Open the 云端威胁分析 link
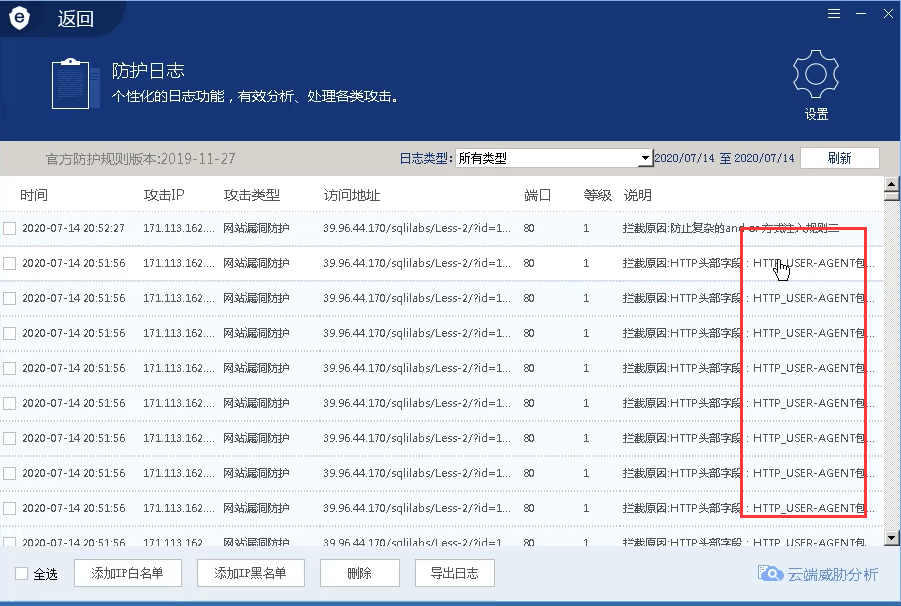 [x=833, y=574]
